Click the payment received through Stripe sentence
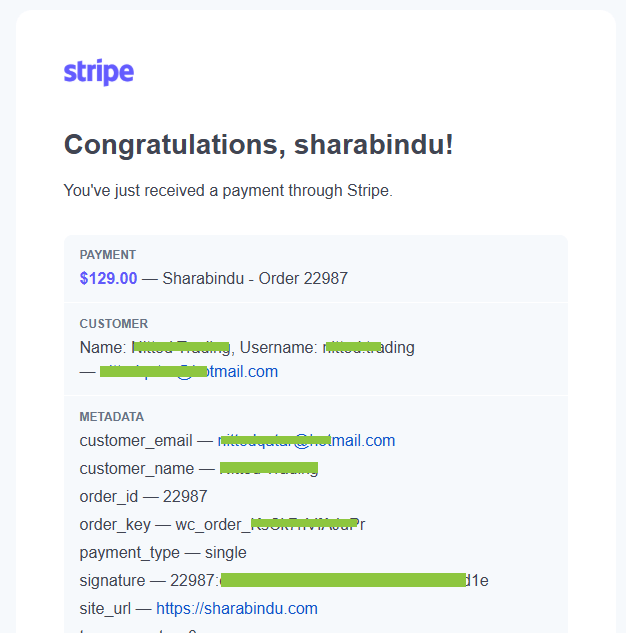 coord(228,191)
